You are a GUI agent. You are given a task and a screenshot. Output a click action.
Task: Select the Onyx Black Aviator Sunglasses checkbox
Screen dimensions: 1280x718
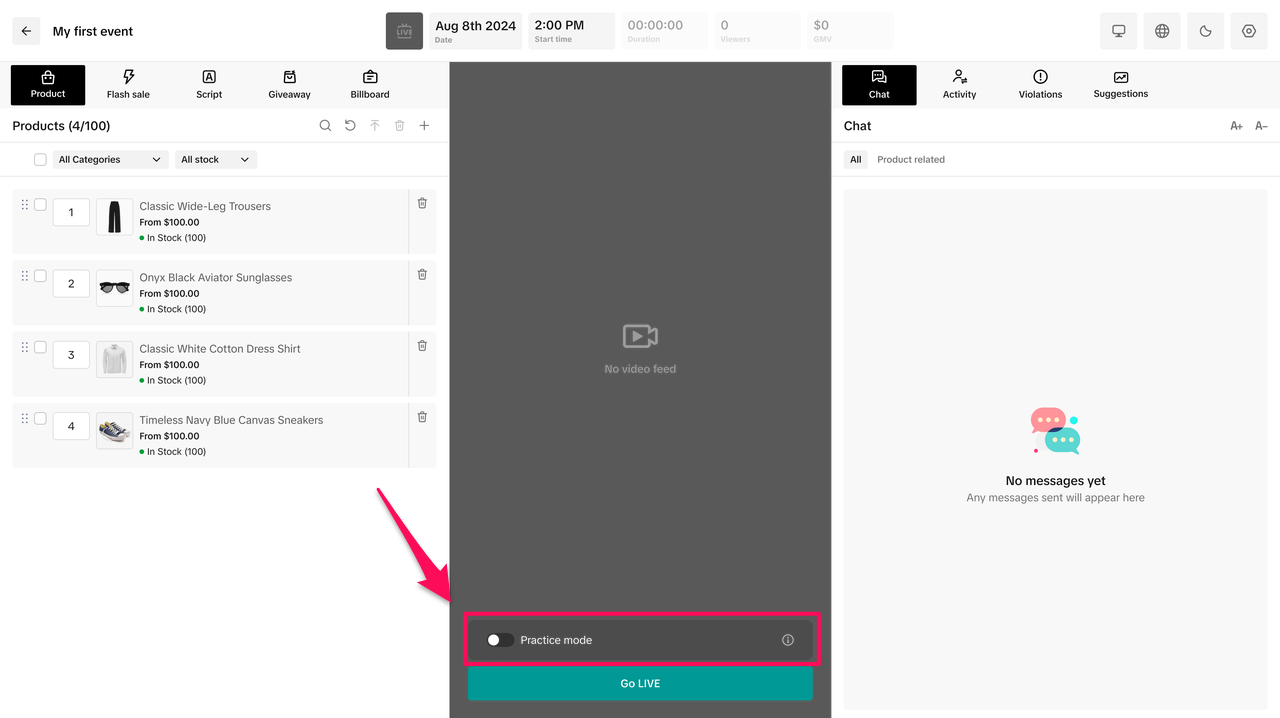coord(40,276)
